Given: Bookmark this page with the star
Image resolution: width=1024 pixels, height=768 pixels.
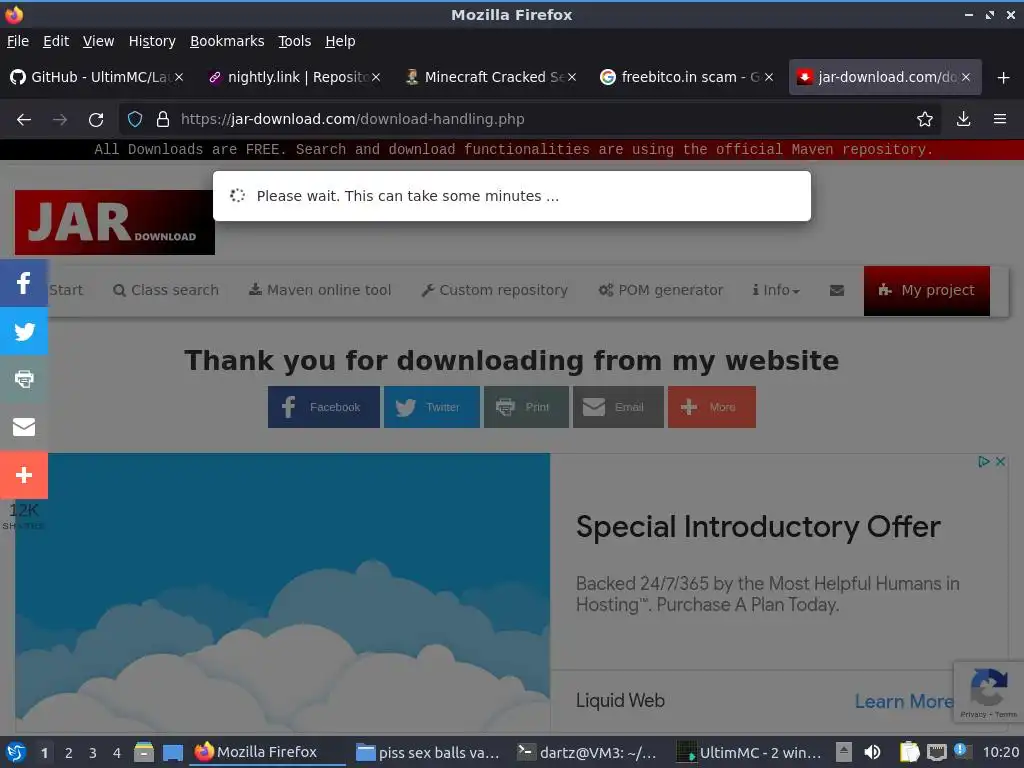Looking at the screenshot, I should 924,119.
